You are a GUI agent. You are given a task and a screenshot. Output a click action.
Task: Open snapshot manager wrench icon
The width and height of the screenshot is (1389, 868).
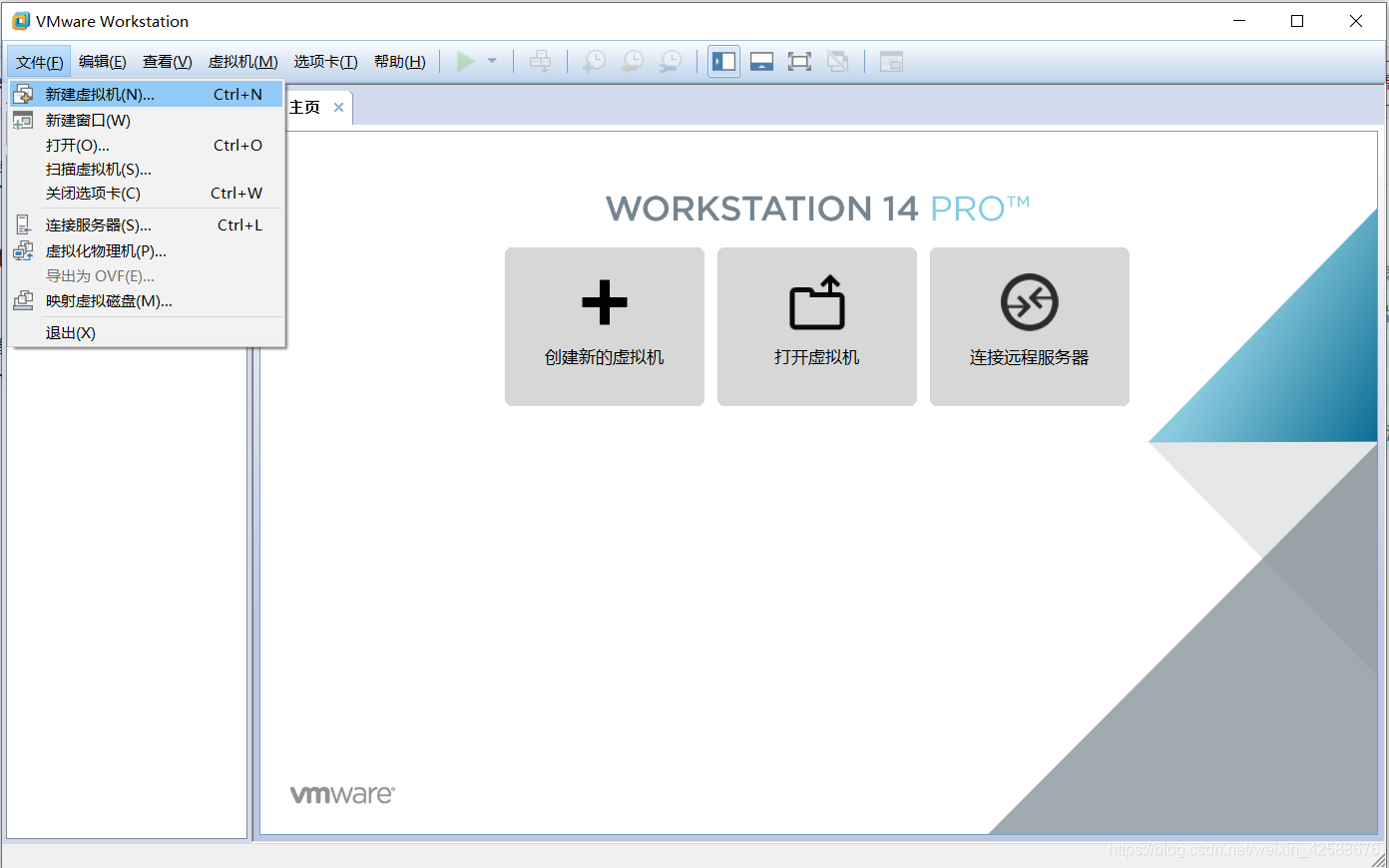671,62
